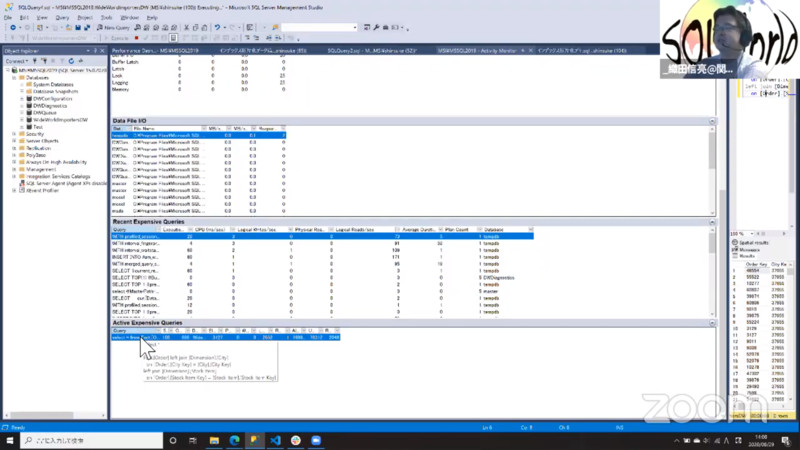Collapse the Recent Expensive Queries section
Viewport: 800px width, 450px height.
[x=712, y=222]
